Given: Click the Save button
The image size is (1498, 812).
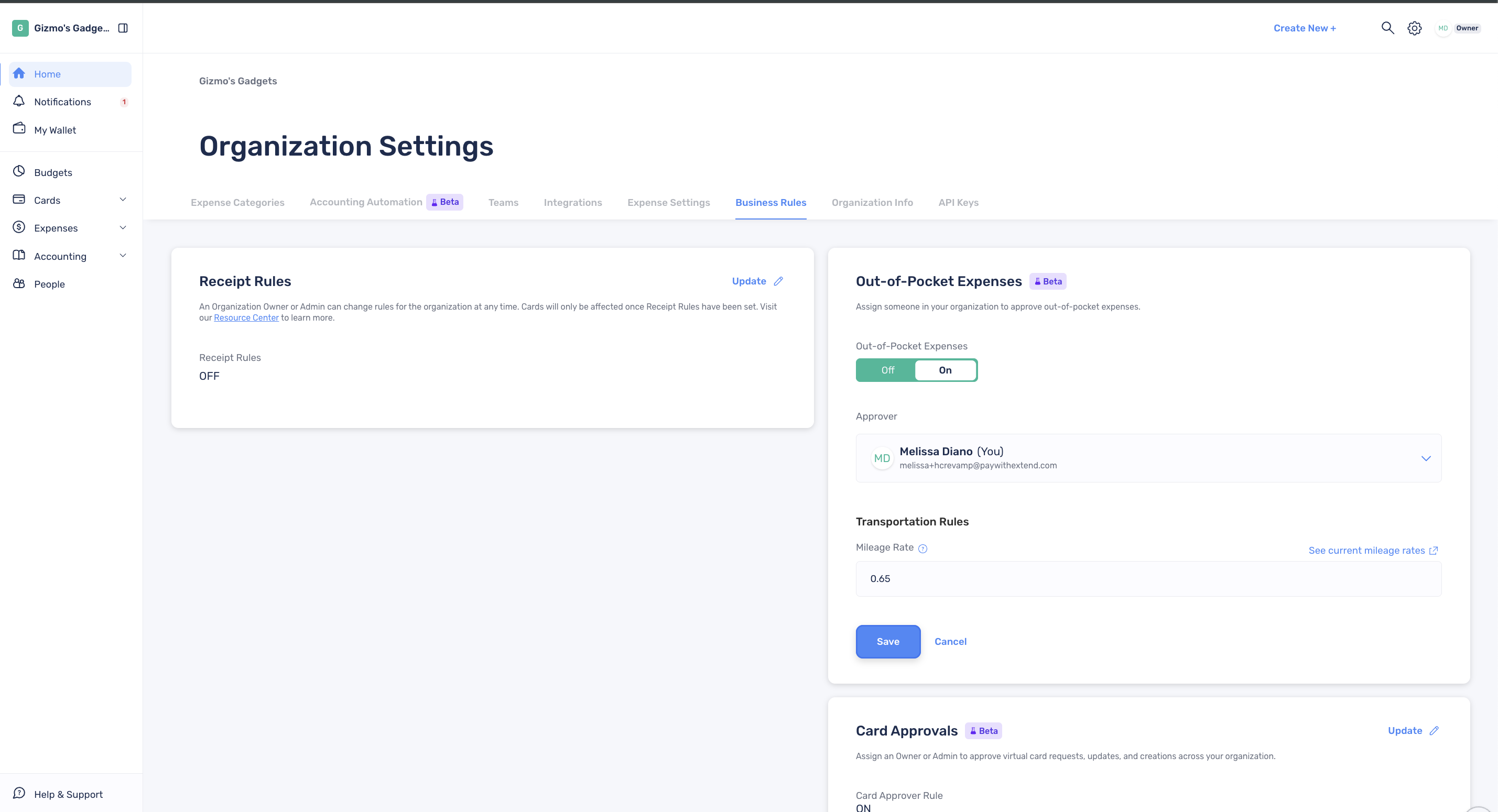Looking at the screenshot, I should point(888,642).
